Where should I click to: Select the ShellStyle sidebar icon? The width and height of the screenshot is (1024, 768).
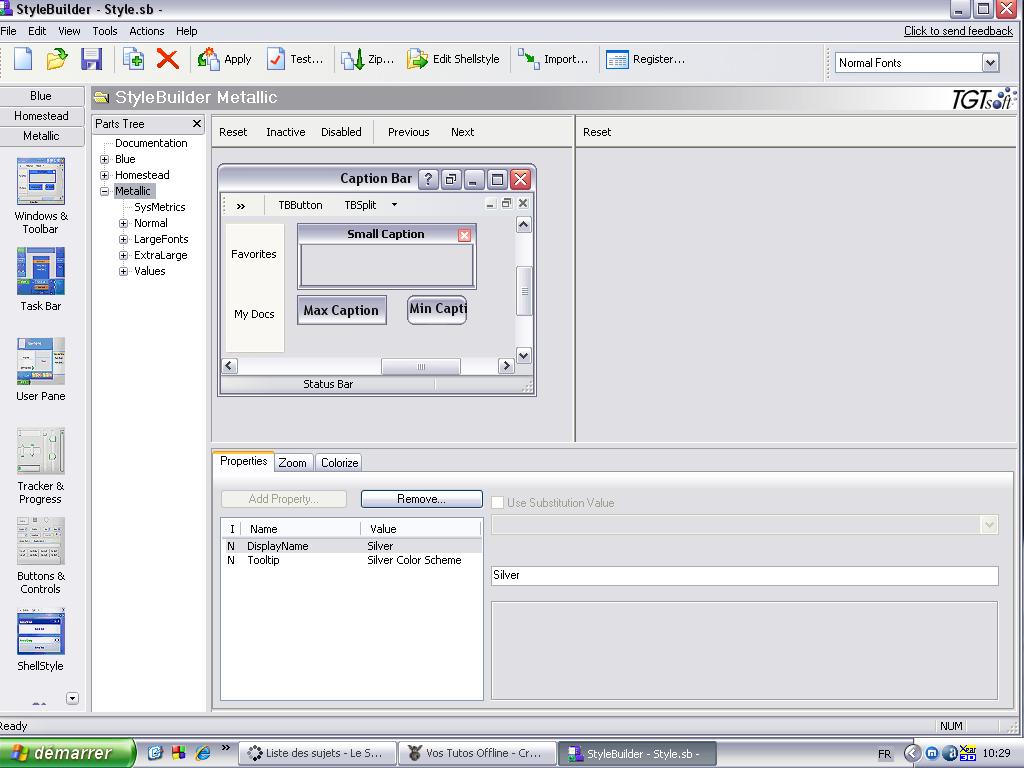click(x=41, y=633)
